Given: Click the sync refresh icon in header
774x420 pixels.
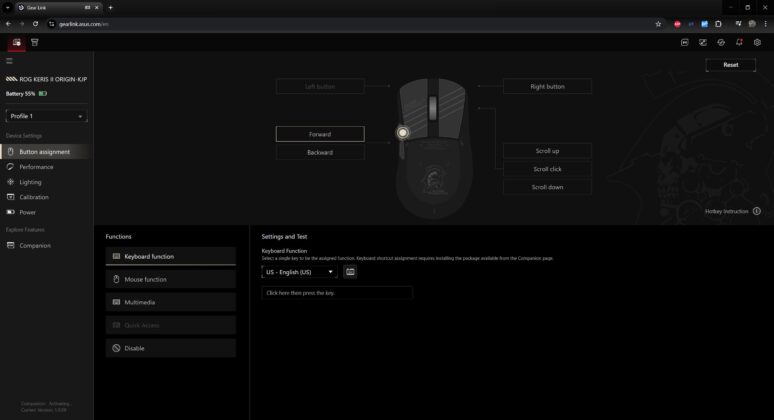Looking at the screenshot, I should tap(721, 42).
